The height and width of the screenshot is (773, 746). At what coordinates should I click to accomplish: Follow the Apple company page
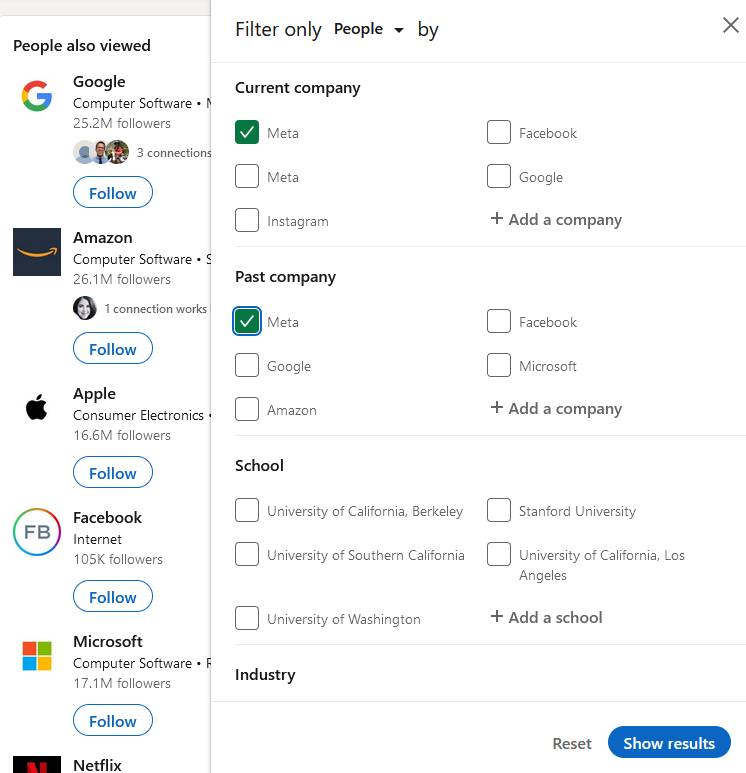pos(113,473)
